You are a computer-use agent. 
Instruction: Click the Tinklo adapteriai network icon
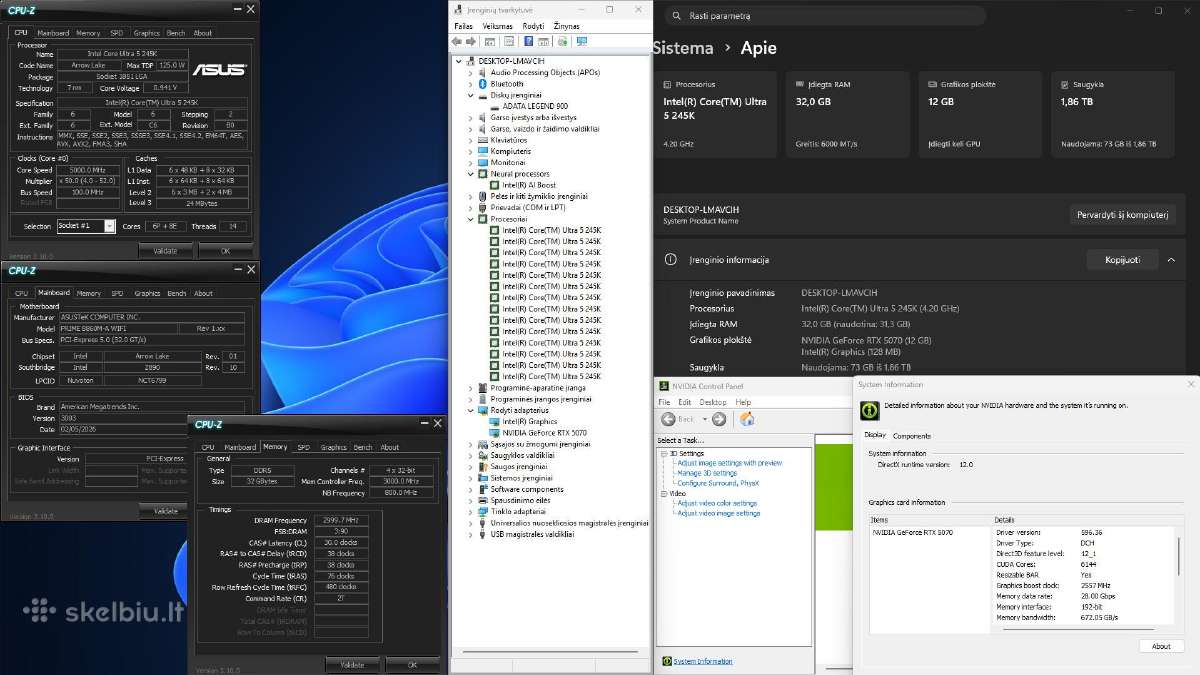tap(484, 511)
